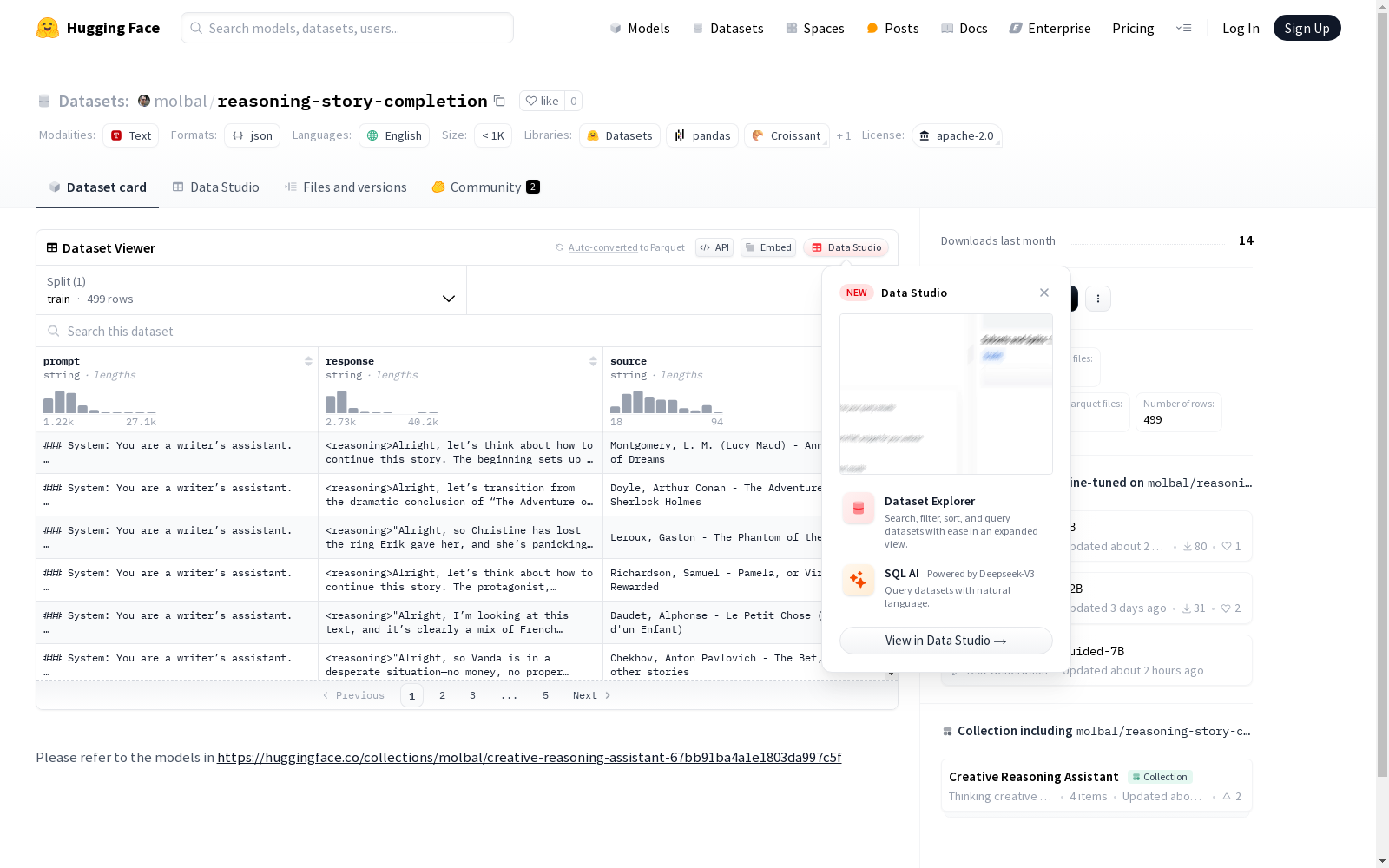Click the prompt length histogram
This screenshot has width=1389, height=868.
tap(100, 402)
